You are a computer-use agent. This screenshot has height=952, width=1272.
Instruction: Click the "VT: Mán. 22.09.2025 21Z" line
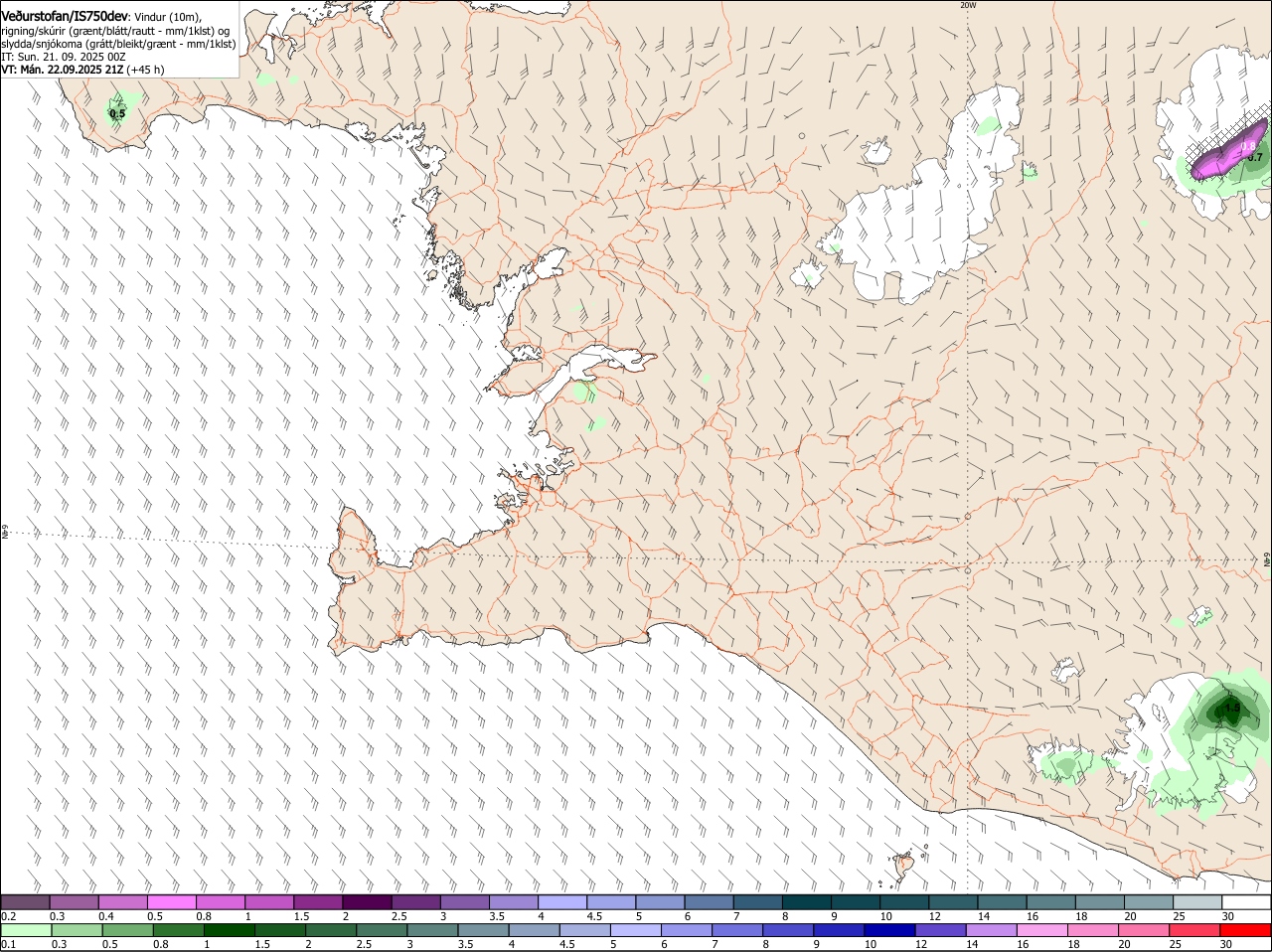(62, 70)
